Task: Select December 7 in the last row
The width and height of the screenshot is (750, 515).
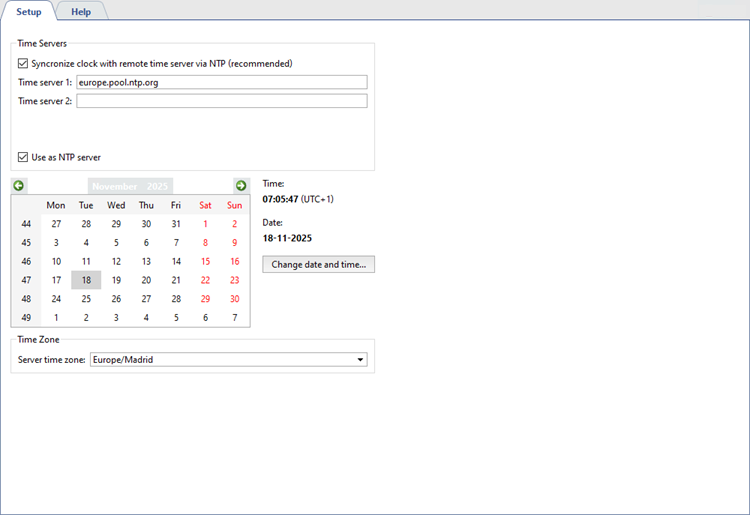Action: click(x=235, y=318)
